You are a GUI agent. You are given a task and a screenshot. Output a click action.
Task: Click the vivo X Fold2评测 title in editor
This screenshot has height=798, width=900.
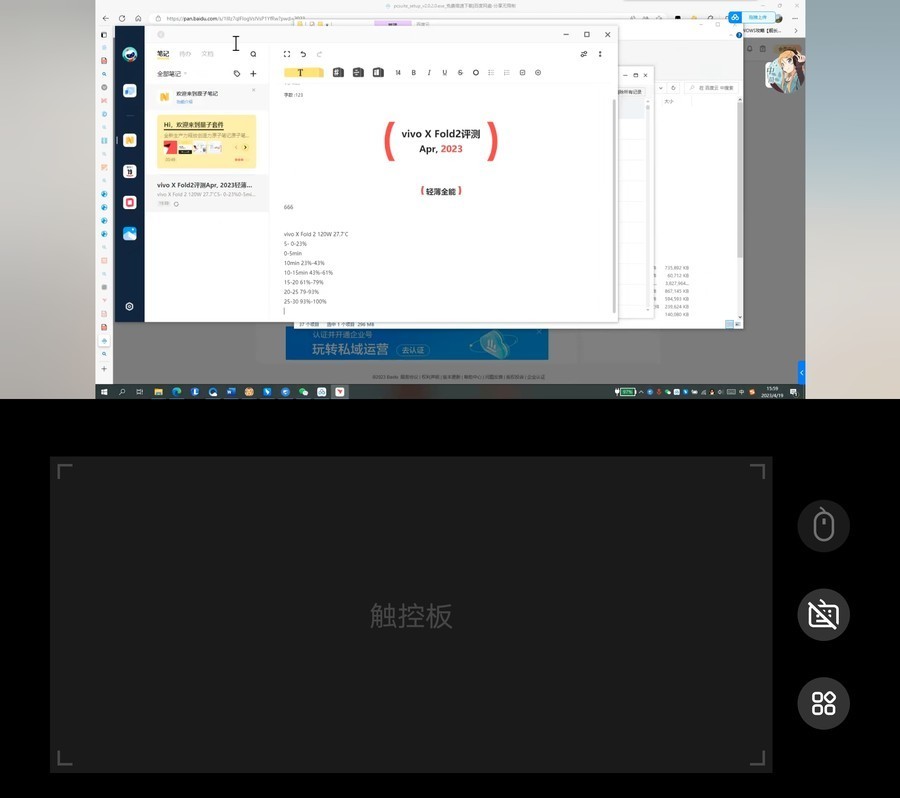pyautogui.click(x=440, y=134)
